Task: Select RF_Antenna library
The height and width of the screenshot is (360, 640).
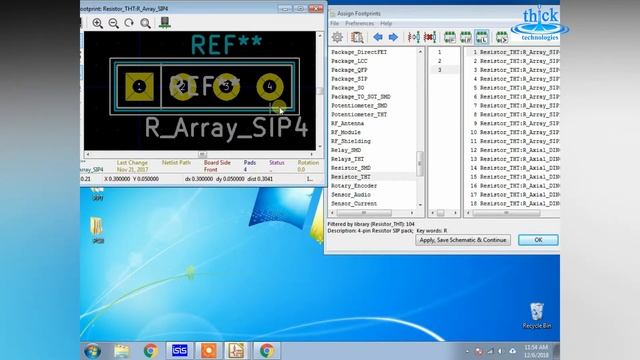Action: tap(347, 124)
